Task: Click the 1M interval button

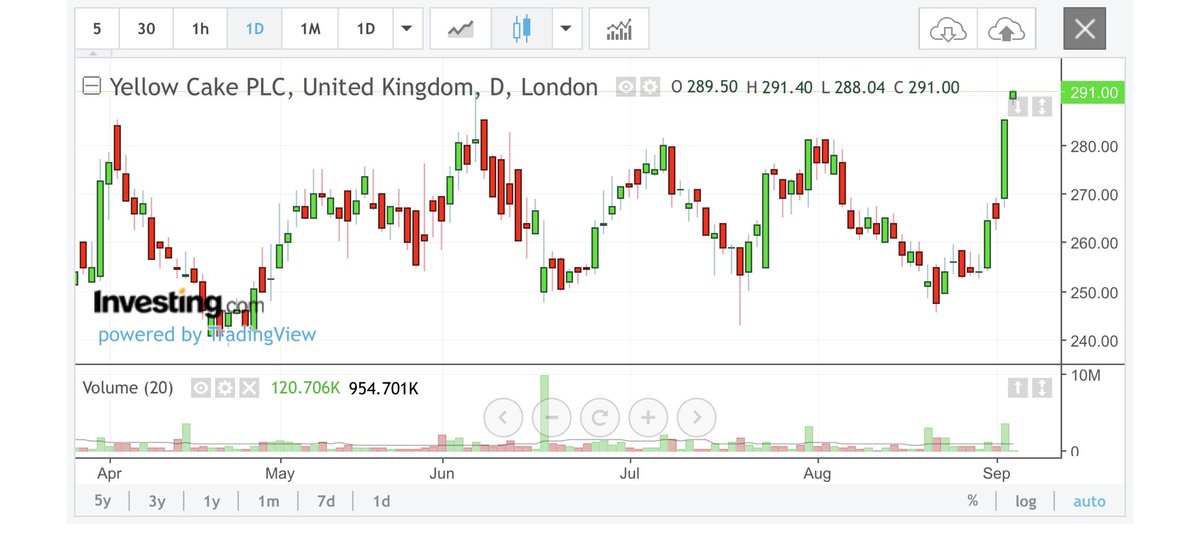Action: coord(310,29)
